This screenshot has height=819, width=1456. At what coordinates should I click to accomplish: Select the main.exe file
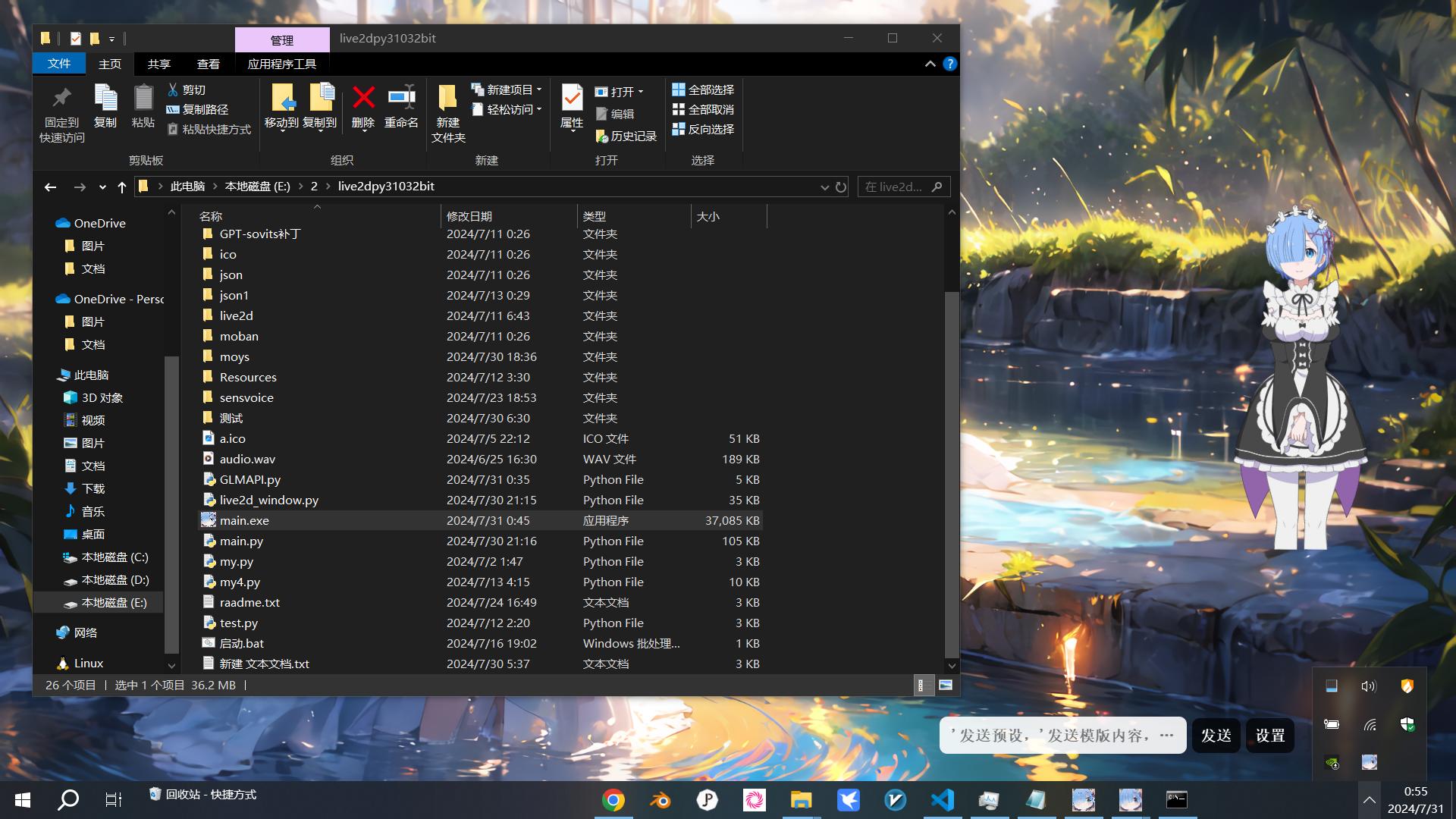[481, 521]
